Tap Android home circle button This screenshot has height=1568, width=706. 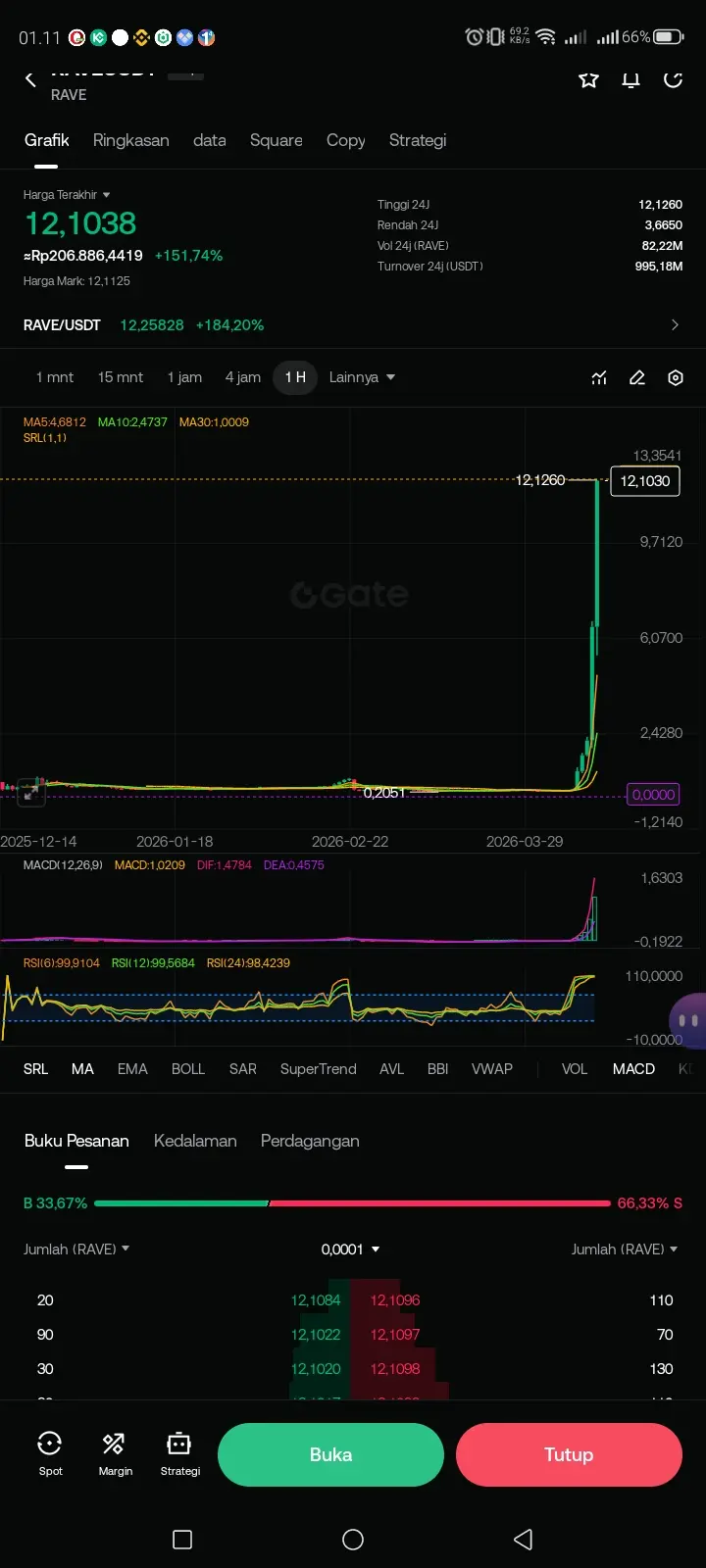(x=353, y=1539)
